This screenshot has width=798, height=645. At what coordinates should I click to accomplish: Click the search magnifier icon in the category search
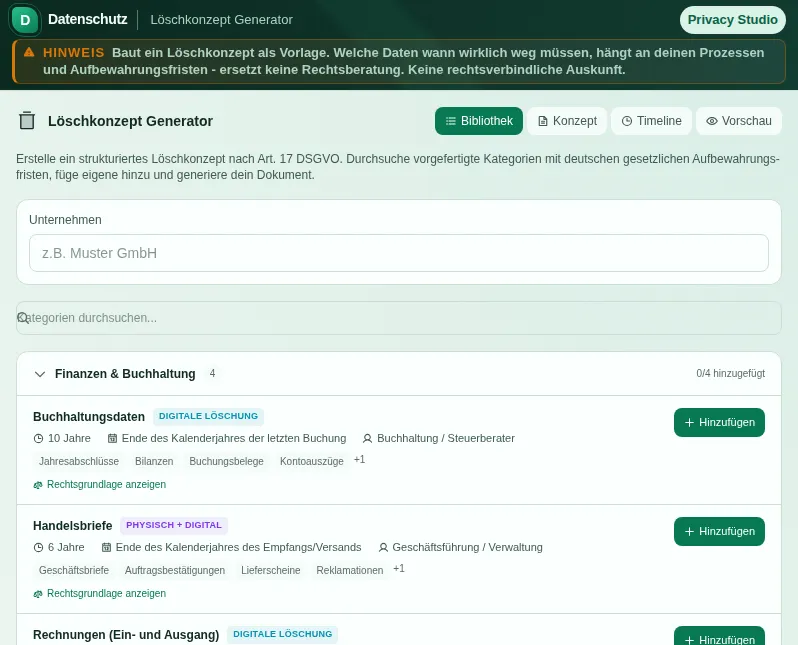pos(23,318)
